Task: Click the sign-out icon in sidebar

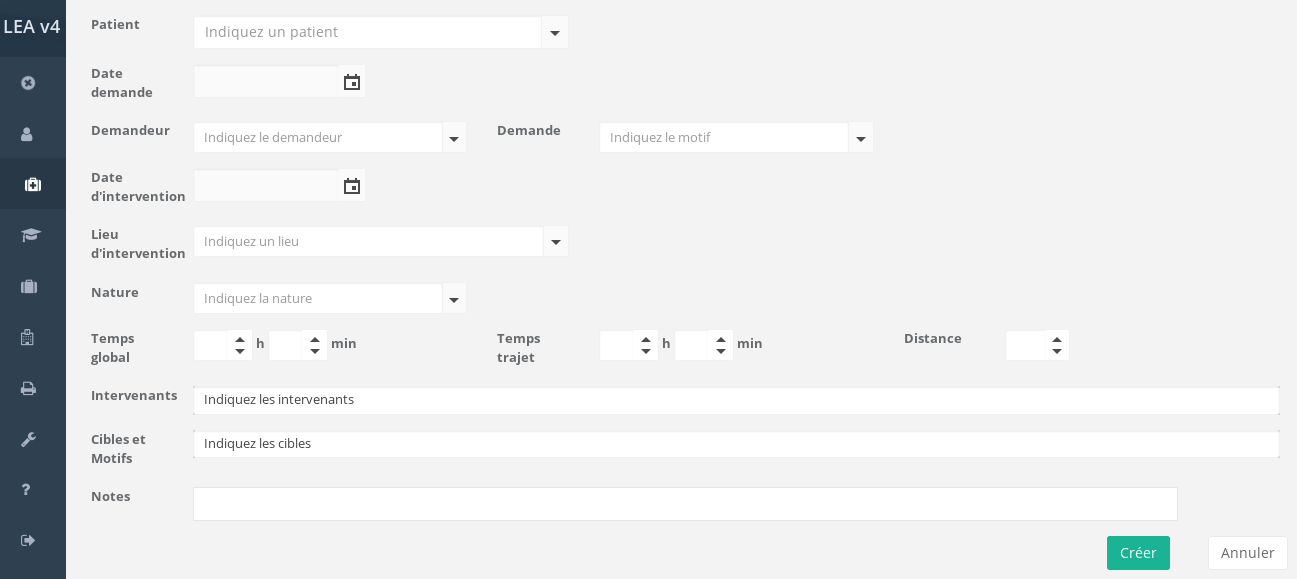Action: point(28,541)
